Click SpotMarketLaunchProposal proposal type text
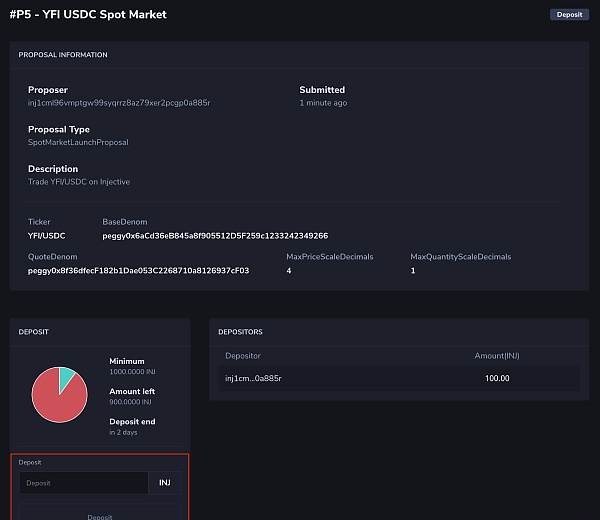600x520 pixels. [78, 142]
